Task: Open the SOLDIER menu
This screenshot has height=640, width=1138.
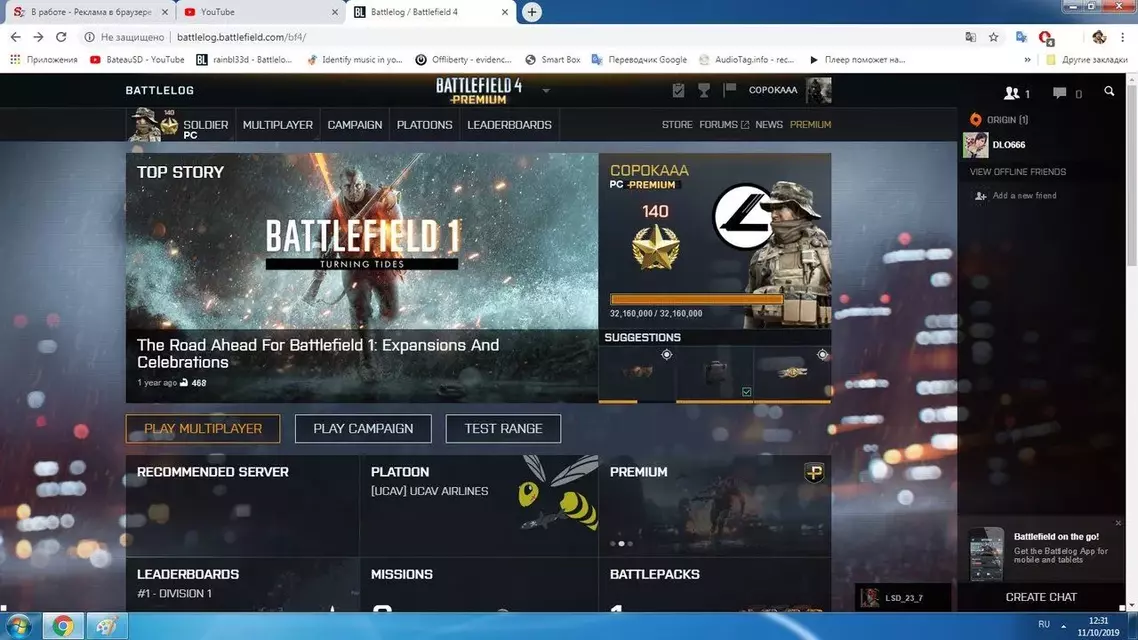Action: pyautogui.click(x=206, y=125)
